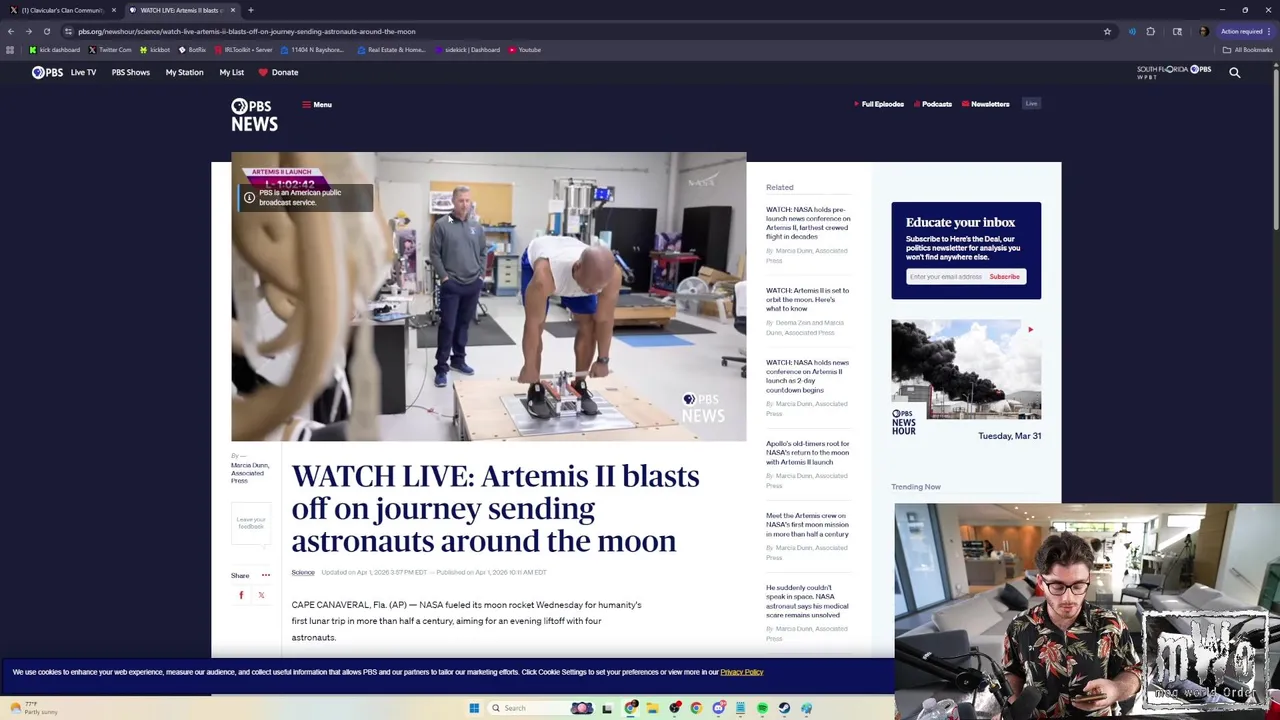The image size is (1280, 720).
Task: Click the South Florida PBS station logo
Action: click(1174, 72)
